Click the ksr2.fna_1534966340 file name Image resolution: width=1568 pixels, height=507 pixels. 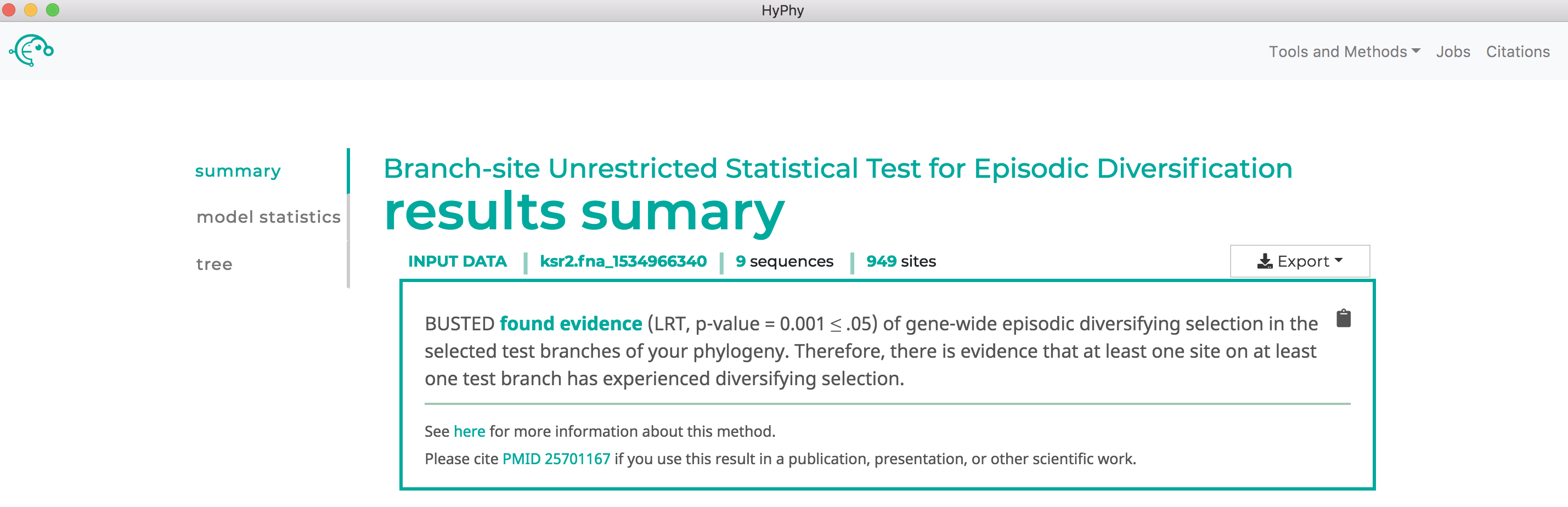tap(623, 261)
